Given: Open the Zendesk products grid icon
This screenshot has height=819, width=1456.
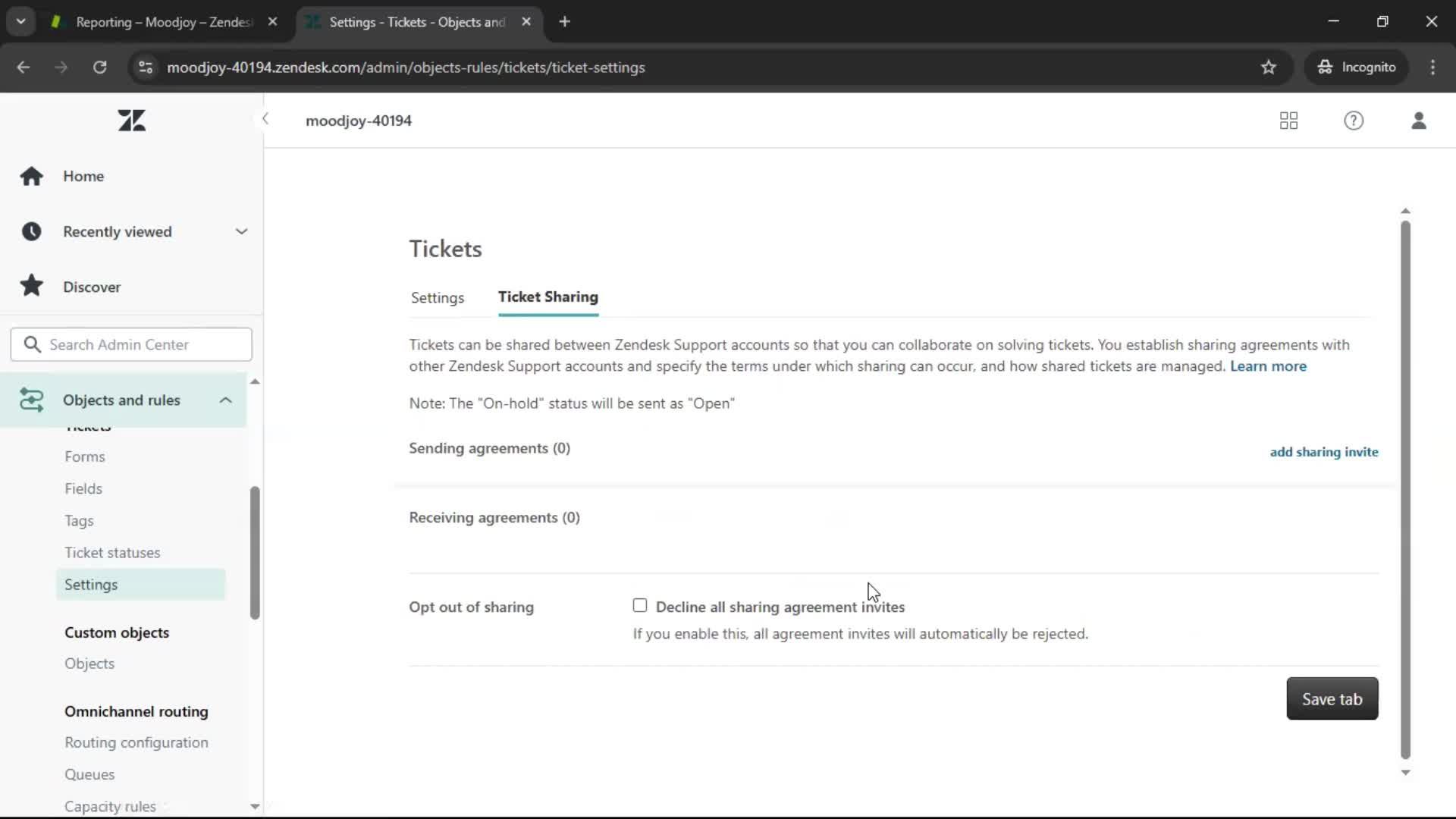Looking at the screenshot, I should [1288, 121].
